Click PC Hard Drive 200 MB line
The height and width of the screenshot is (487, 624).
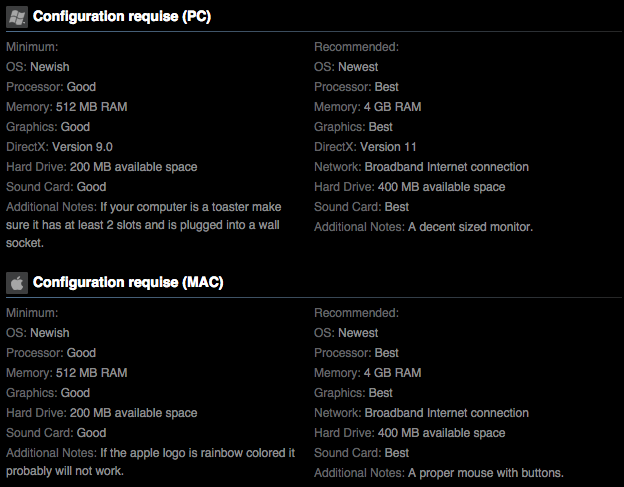pos(101,167)
